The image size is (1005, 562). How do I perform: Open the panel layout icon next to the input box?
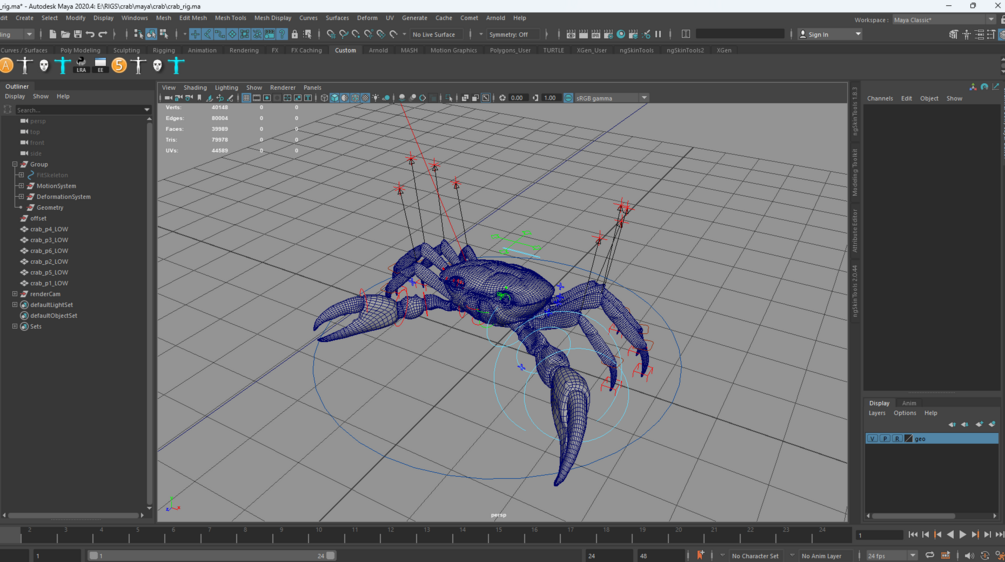click(x=686, y=34)
